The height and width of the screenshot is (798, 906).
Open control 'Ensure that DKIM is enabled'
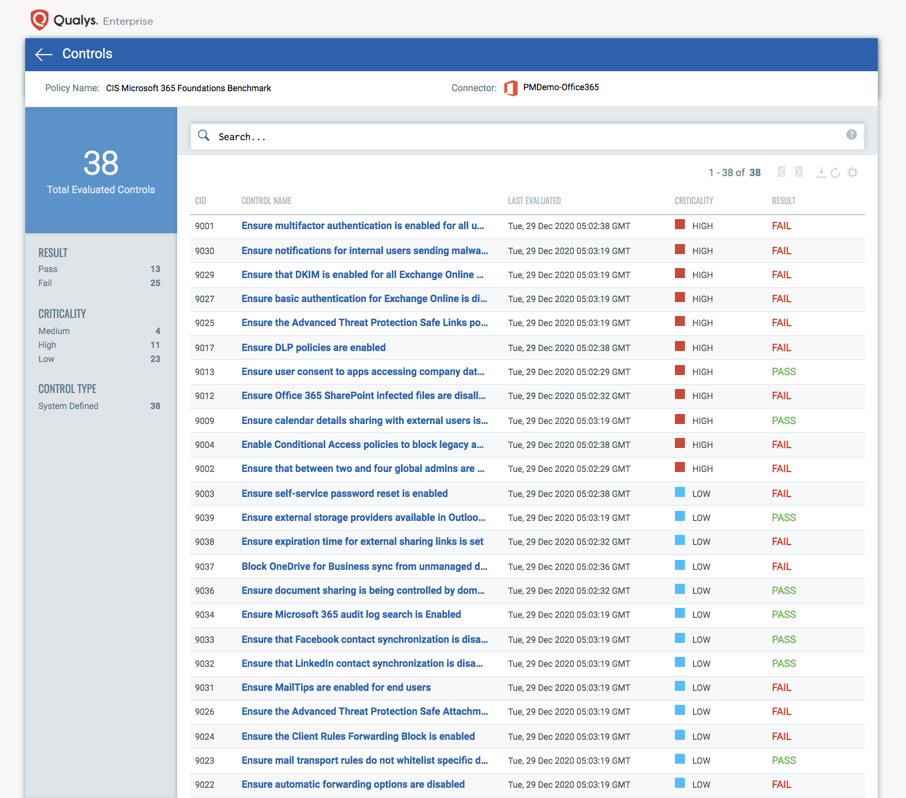[x=362, y=275]
